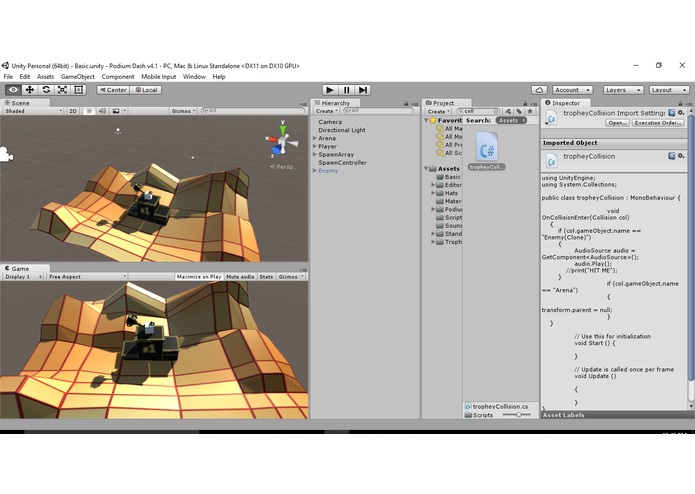Open the Layout dropdown

[669, 90]
